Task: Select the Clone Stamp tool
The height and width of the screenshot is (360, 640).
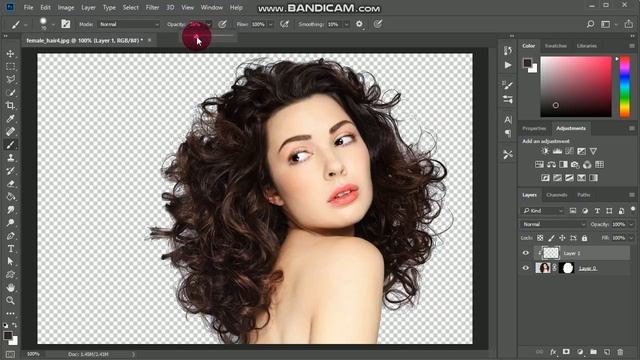Action: click(x=11, y=158)
